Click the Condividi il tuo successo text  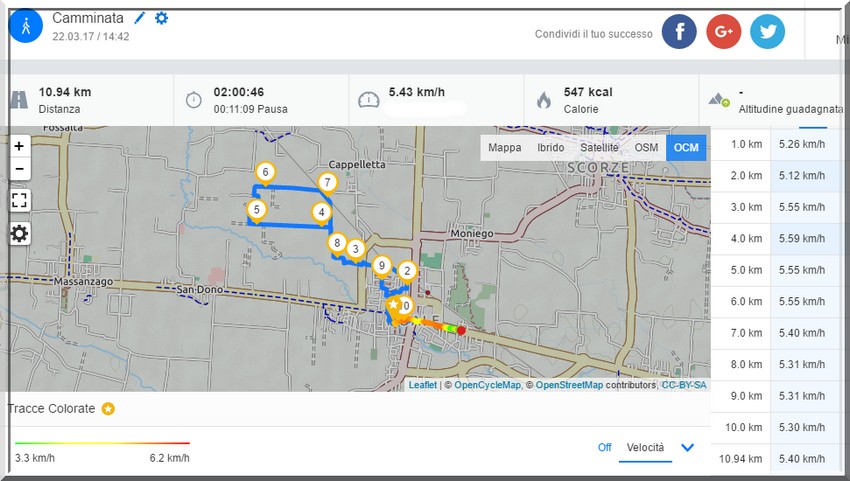click(x=594, y=34)
